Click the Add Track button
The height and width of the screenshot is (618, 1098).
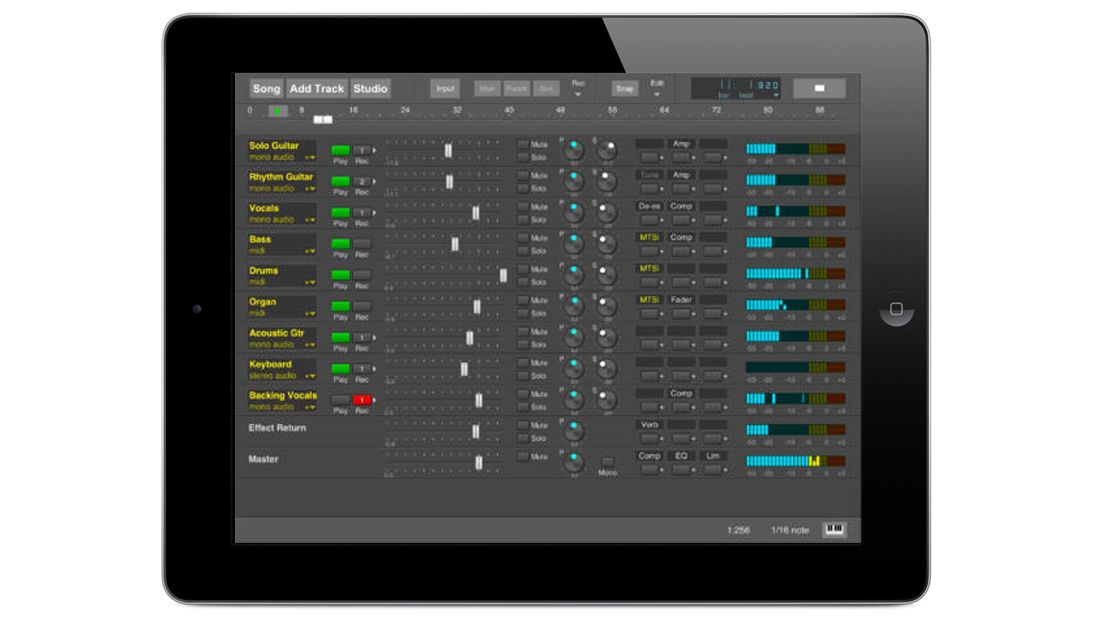click(315, 88)
